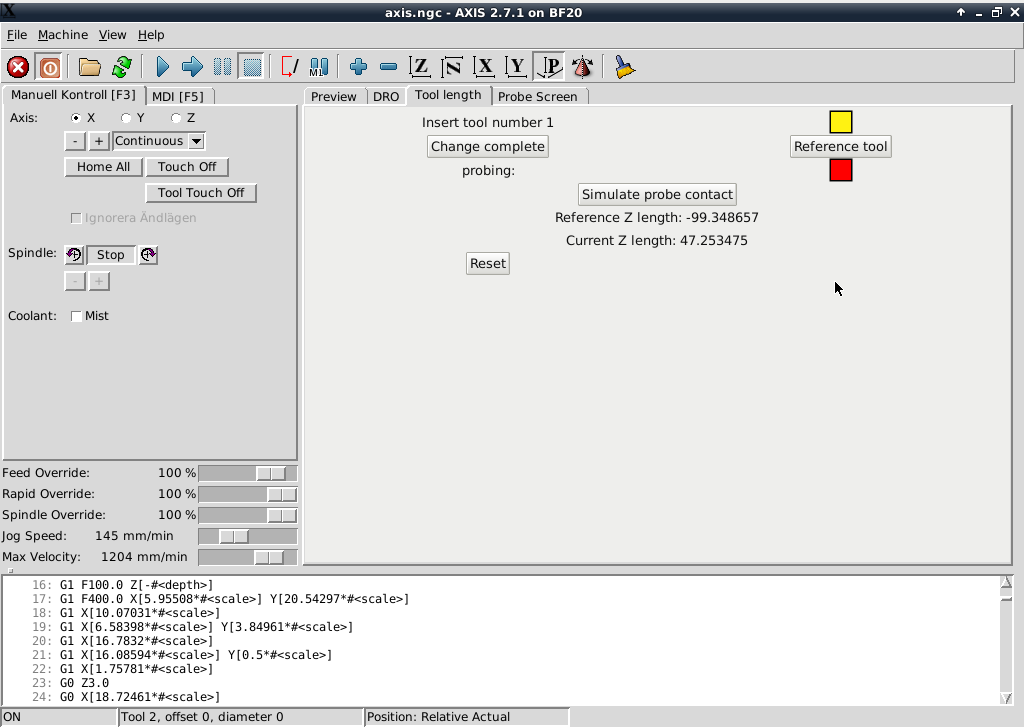Click the Pause execution icon
The width and height of the screenshot is (1024, 727).
click(221, 67)
